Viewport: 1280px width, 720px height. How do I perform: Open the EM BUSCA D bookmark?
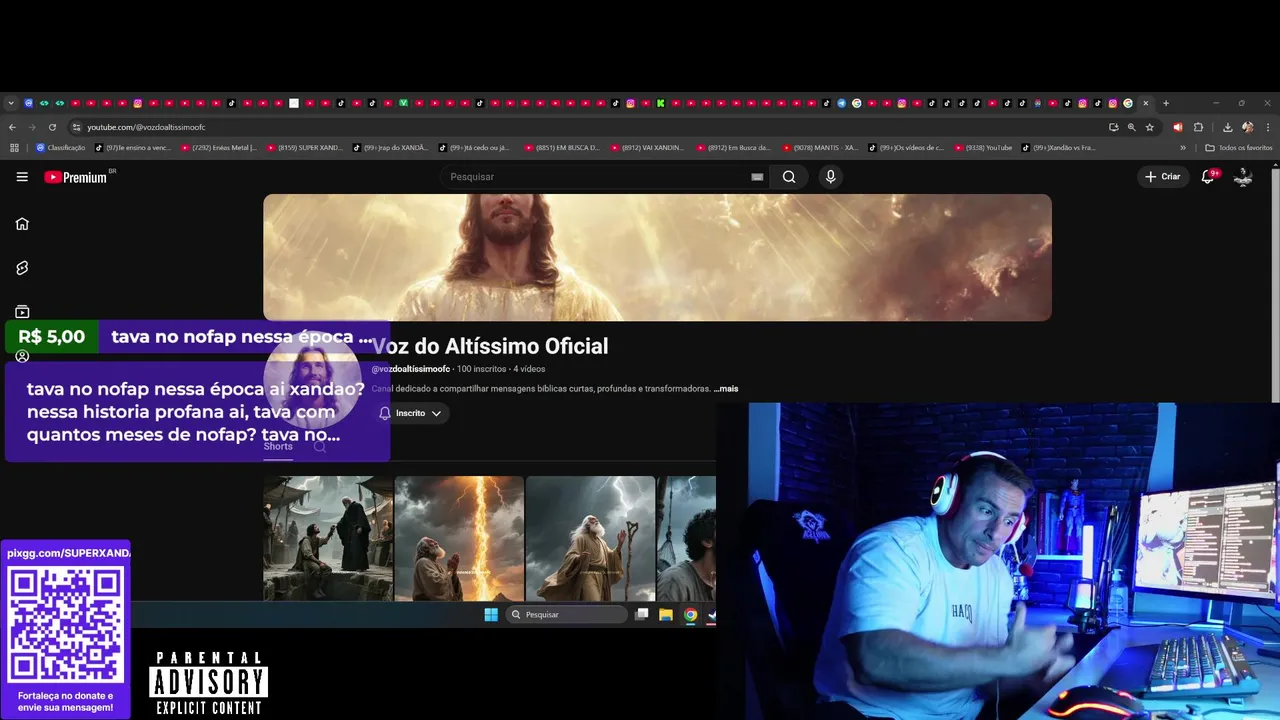click(x=562, y=148)
